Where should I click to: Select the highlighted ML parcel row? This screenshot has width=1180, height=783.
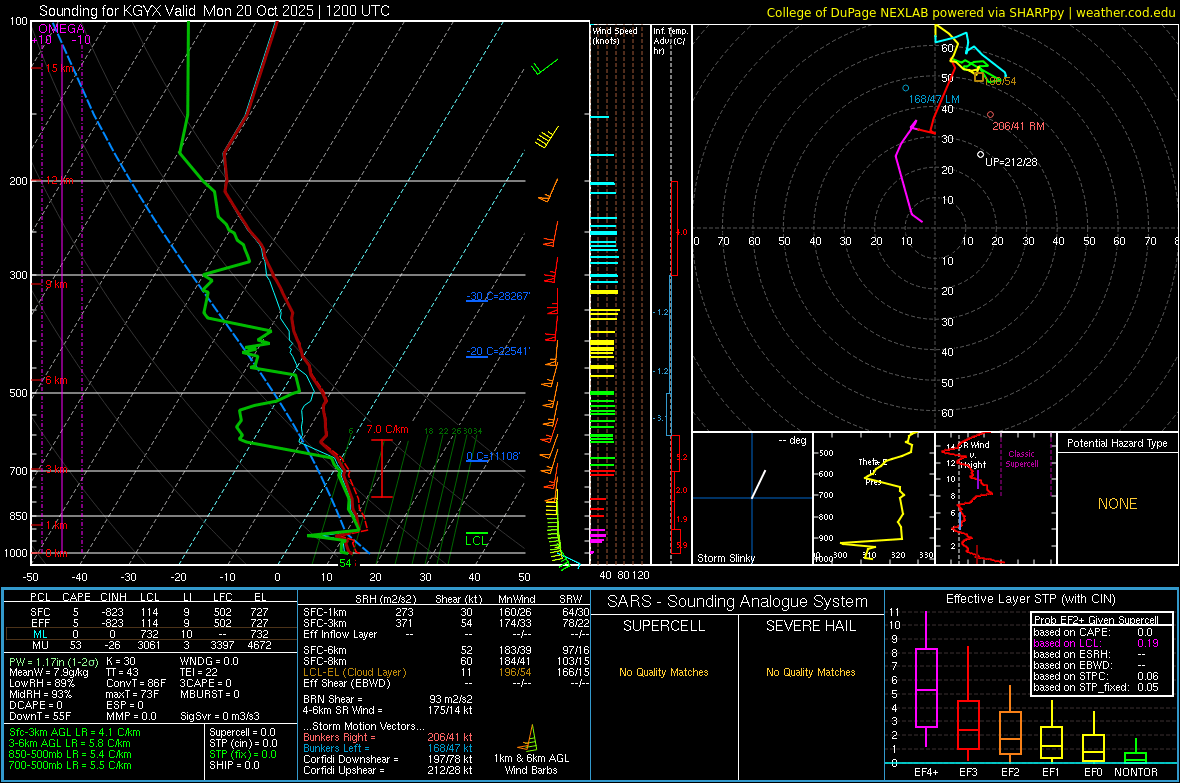point(151,634)
